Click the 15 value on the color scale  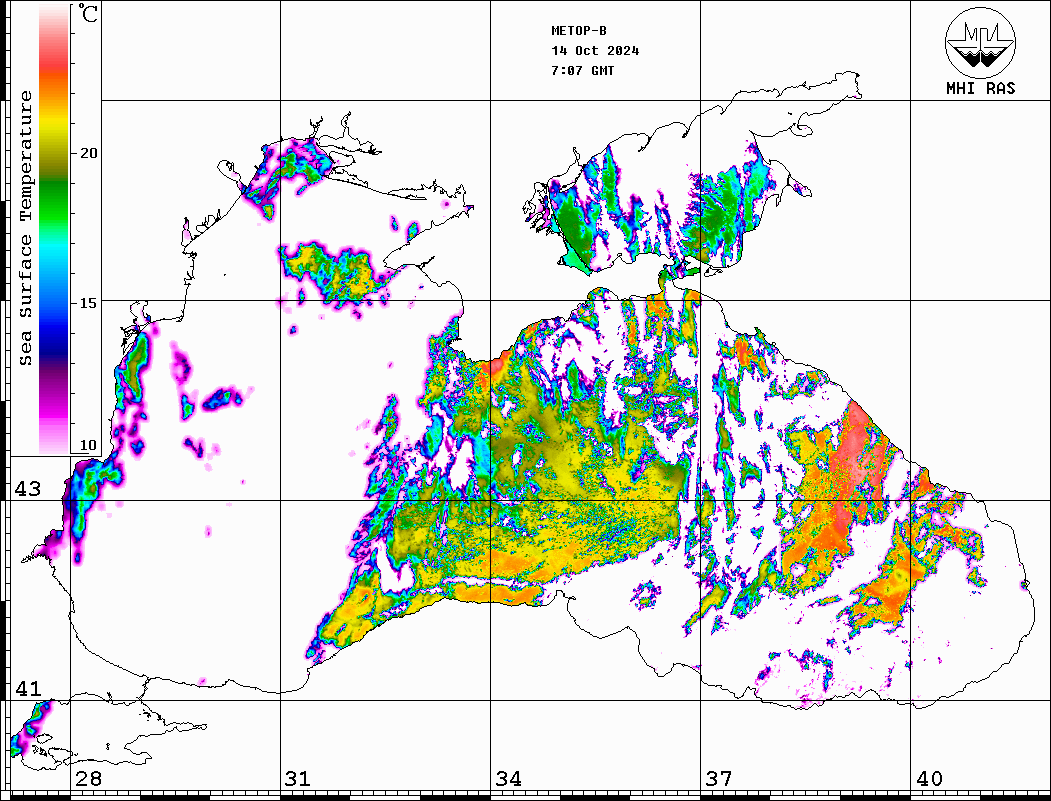[x=88, y=303]
